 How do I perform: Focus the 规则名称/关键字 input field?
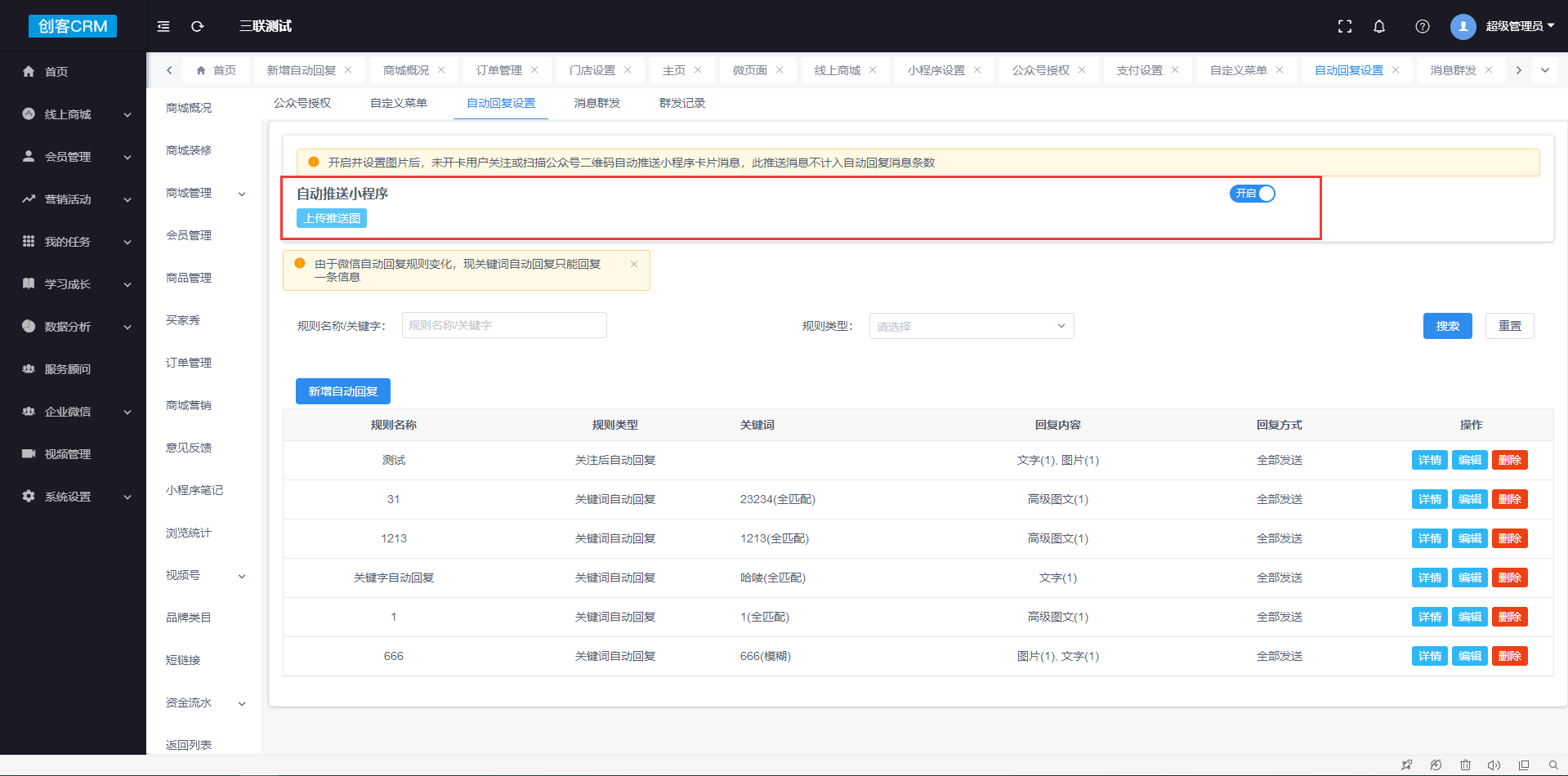pos(504,325)
